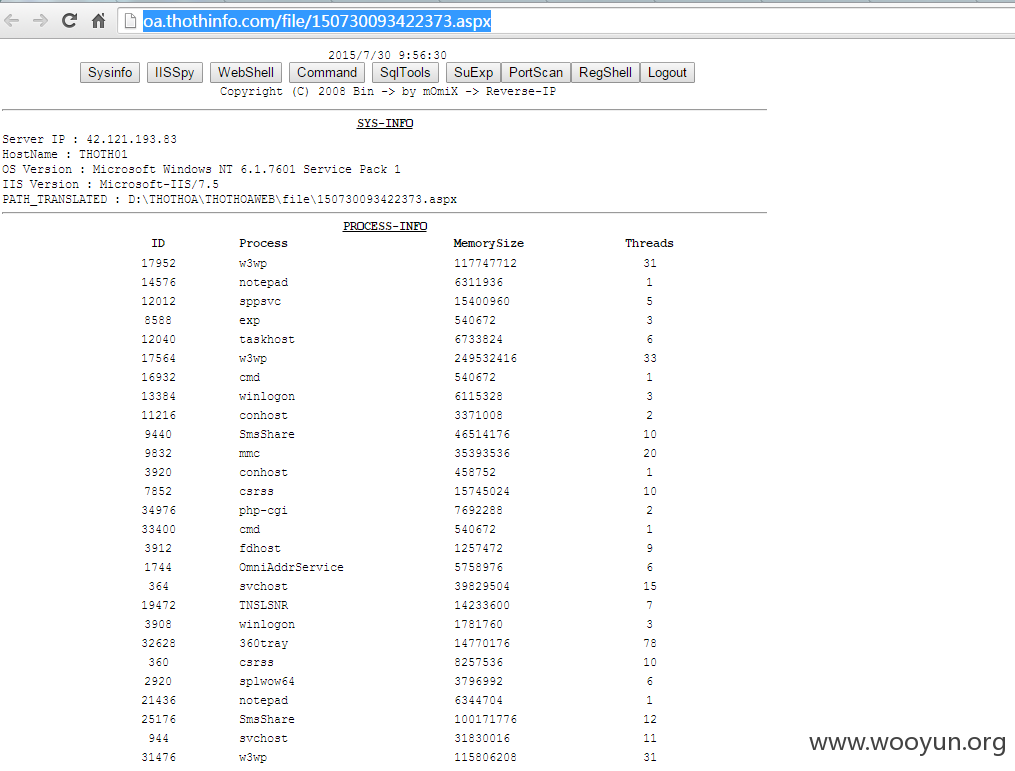Screen dimensions: 1015x771
Task: Open the IISSpy button
Action: coord(175,73)
